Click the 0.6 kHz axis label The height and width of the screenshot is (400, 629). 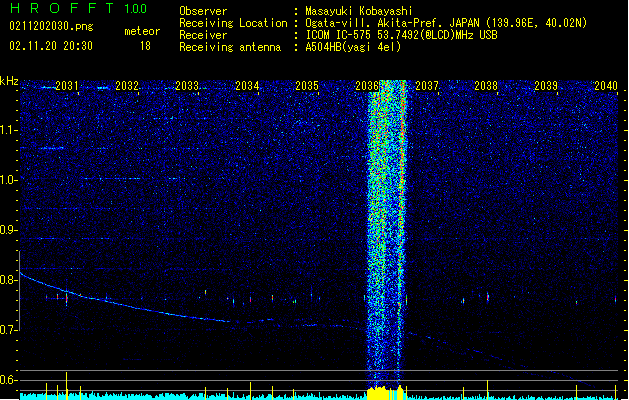point(8,380)
